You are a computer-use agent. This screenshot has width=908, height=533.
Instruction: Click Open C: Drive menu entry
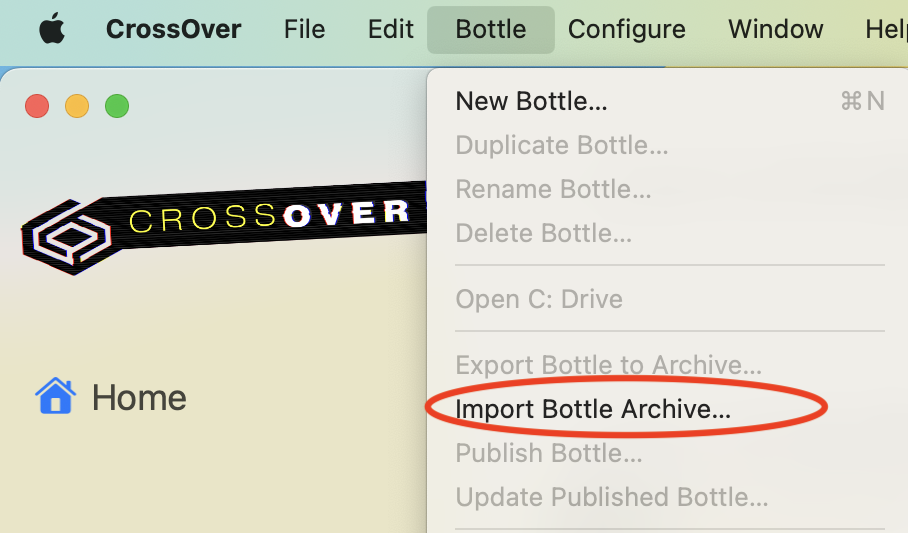[539, 299]
